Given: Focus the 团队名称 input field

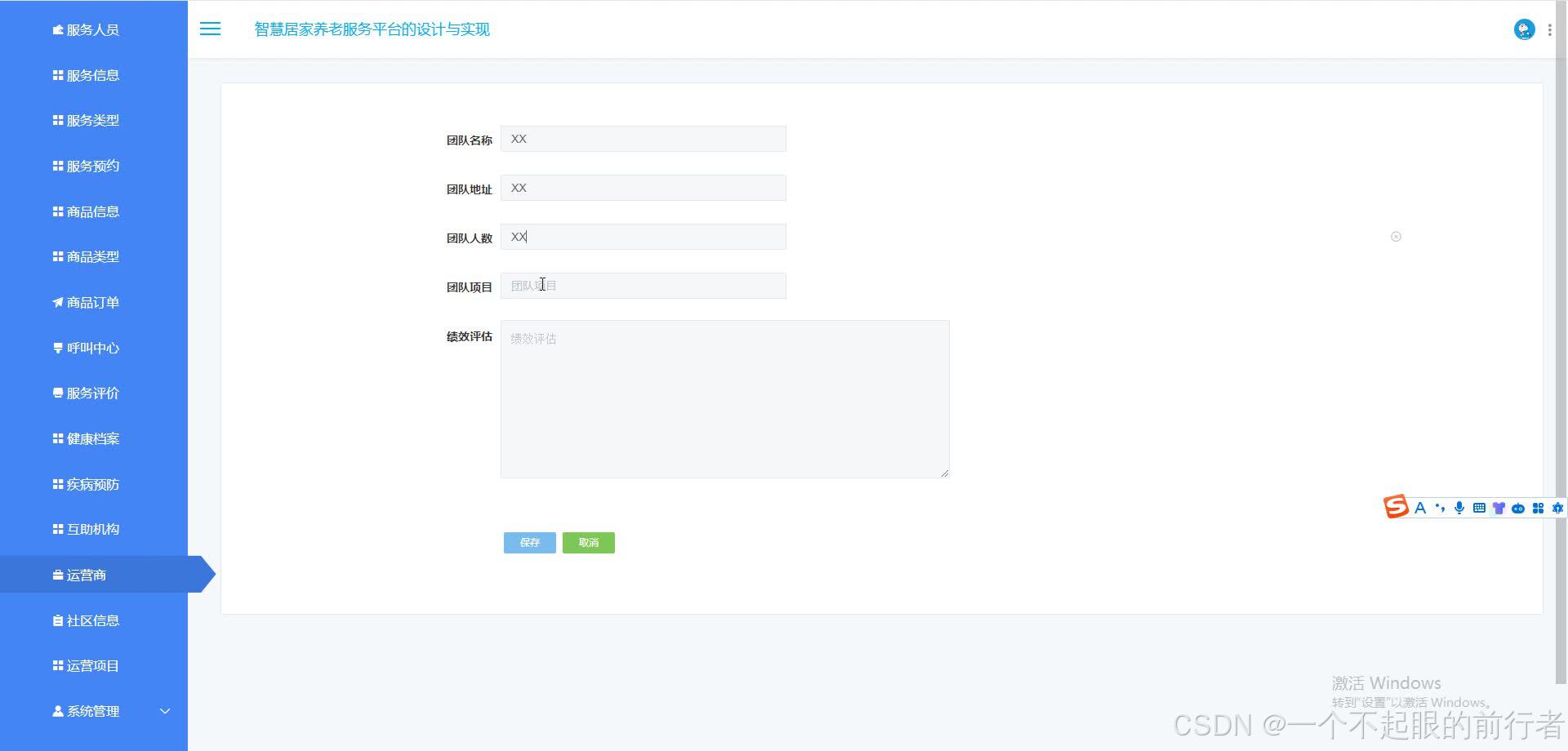Looking at the screenshot, I should (x=644, y=139).
